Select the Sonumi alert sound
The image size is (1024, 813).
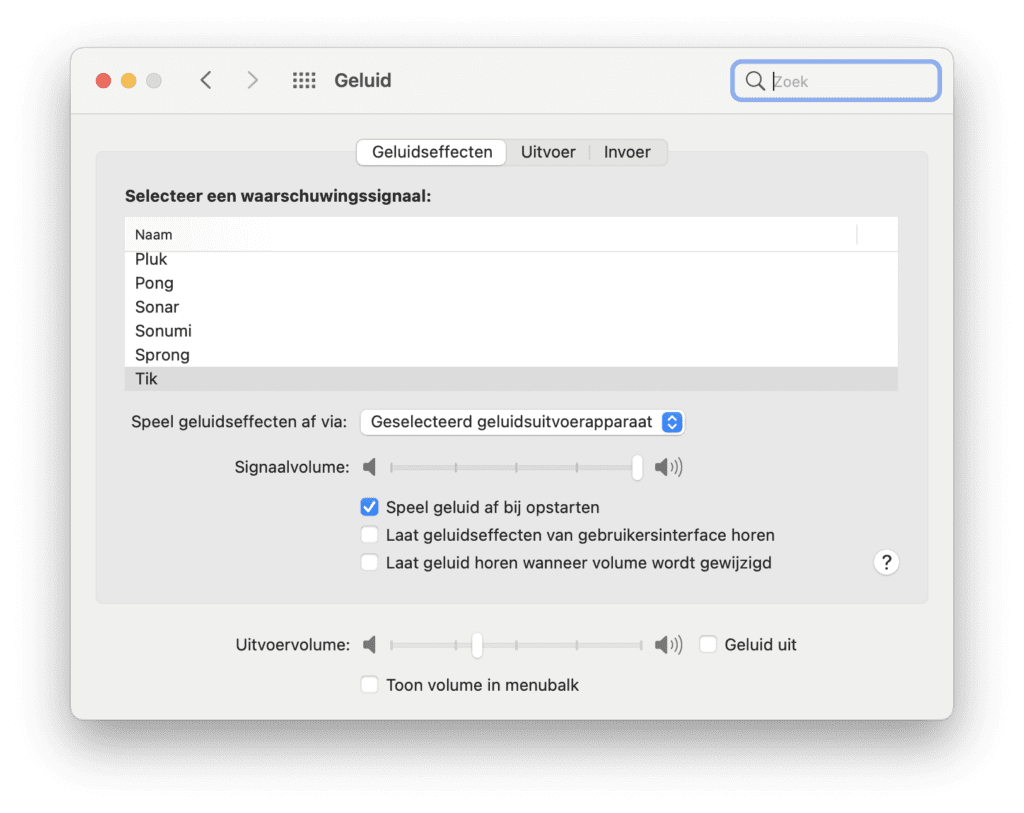point(511,331)
